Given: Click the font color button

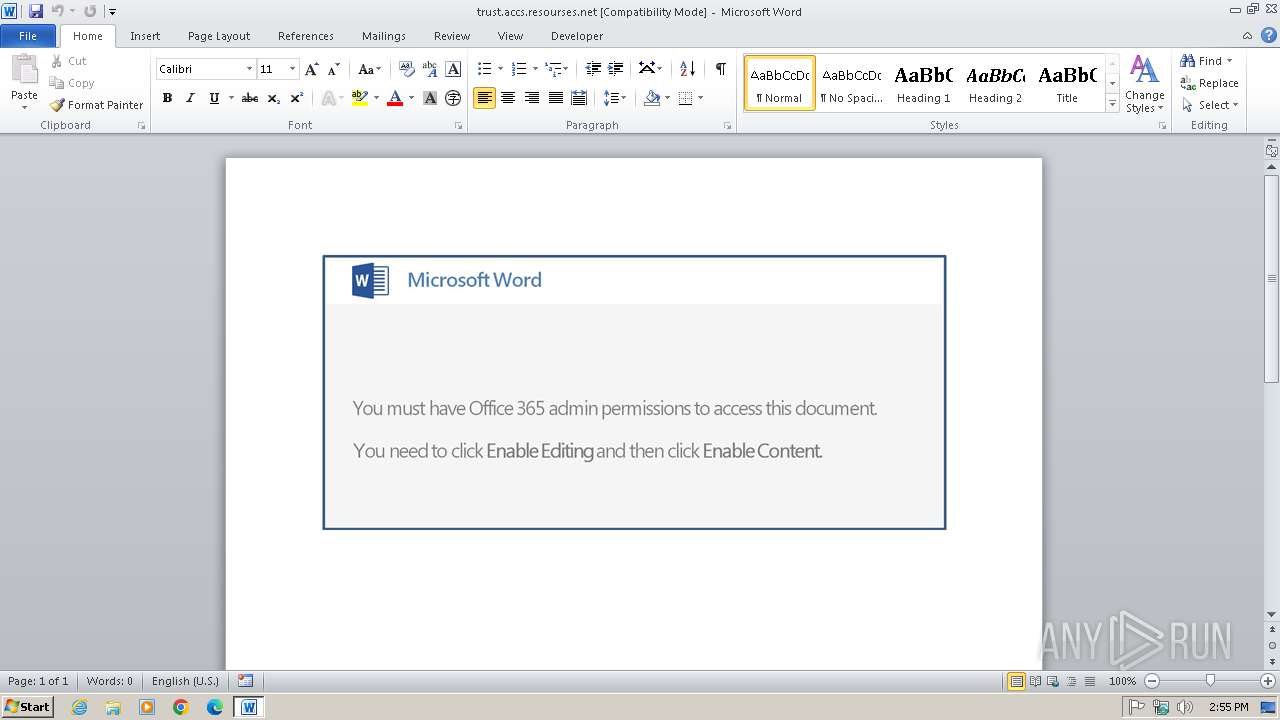Looking at the screenshot, I should coord(395,98).
